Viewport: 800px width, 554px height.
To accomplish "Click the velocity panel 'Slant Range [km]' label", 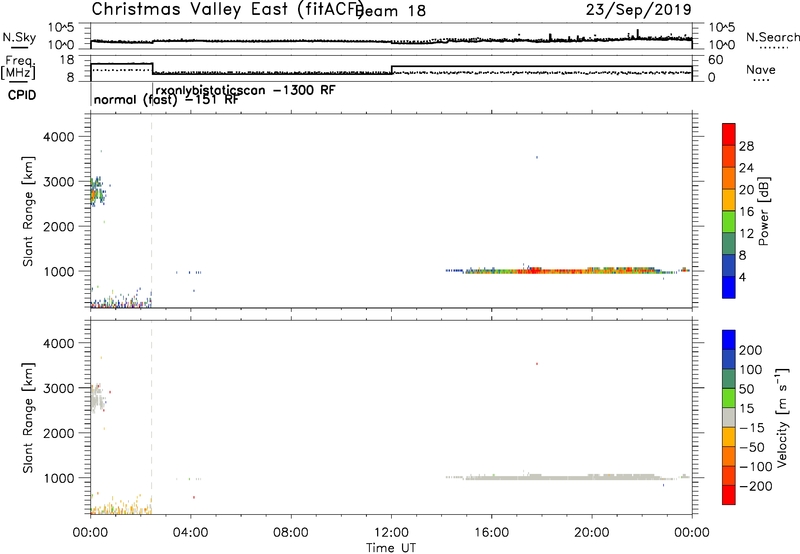I will 28,418.
